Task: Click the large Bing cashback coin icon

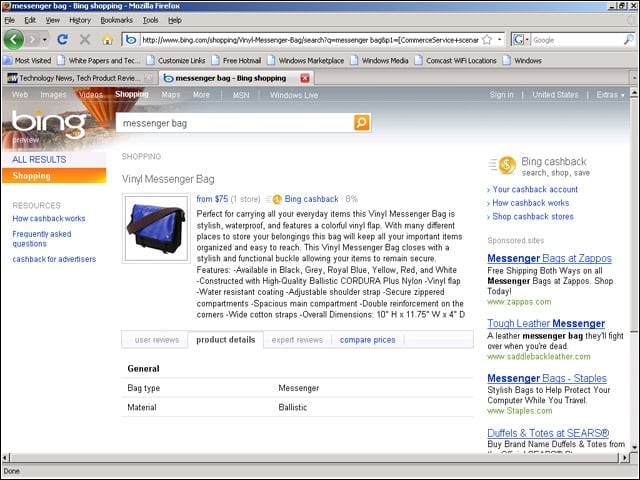Action: tap(507, 165)
